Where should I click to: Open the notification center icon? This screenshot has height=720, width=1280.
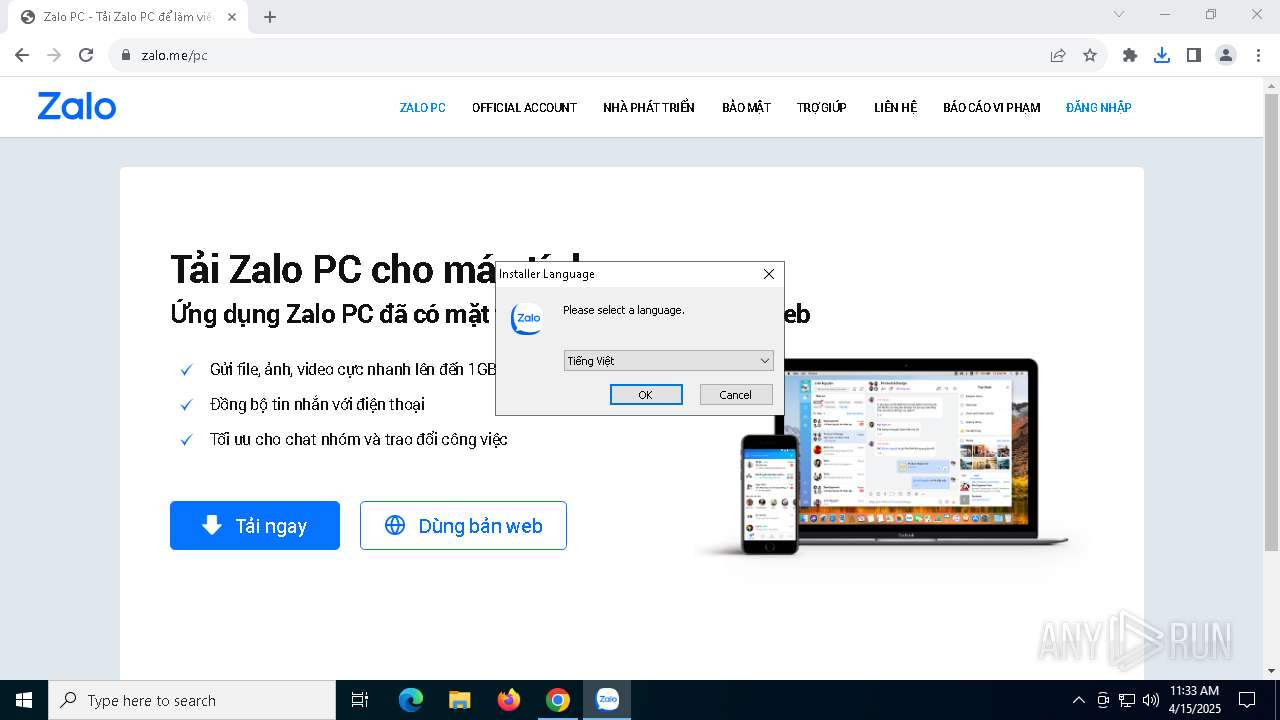tap(1247, 700)
